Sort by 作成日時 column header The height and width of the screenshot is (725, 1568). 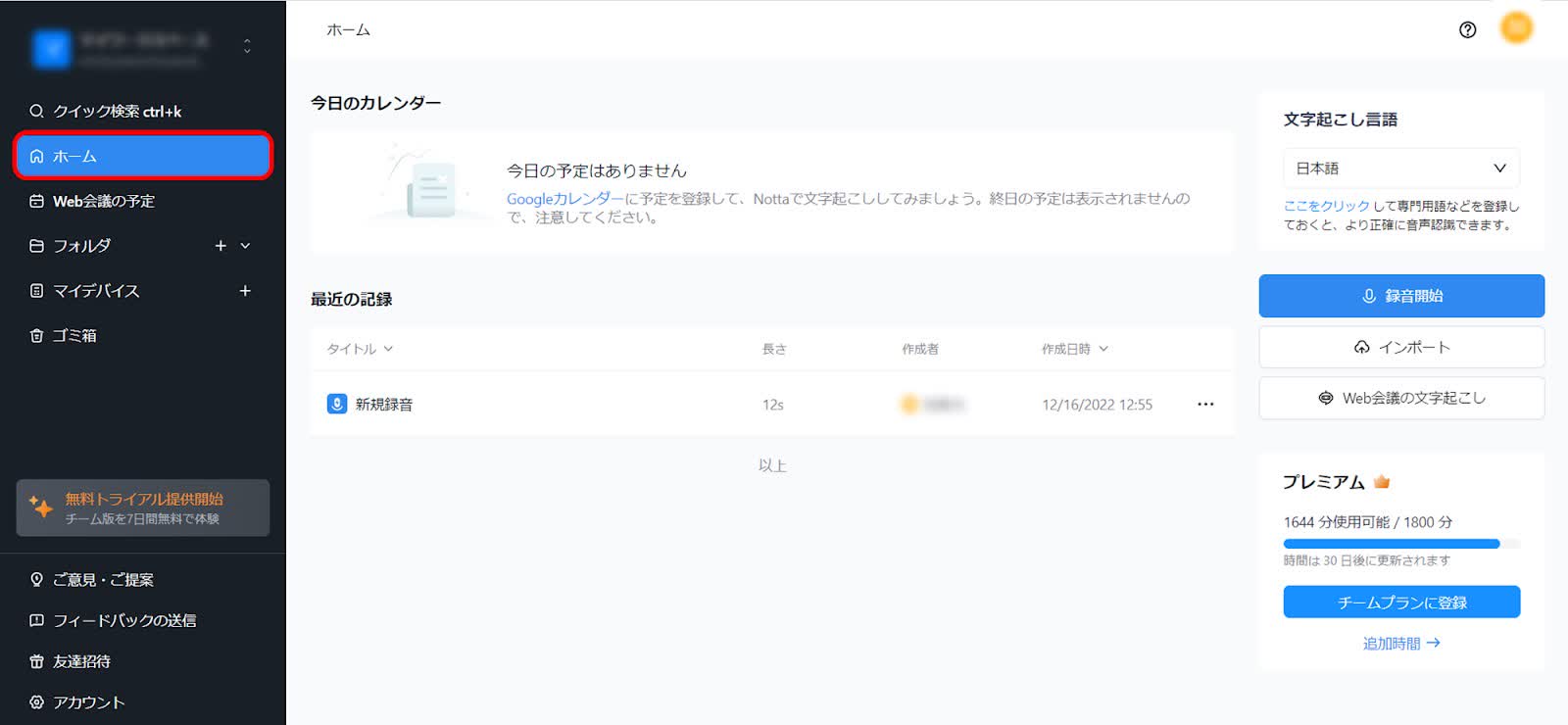pos(1074,349)
